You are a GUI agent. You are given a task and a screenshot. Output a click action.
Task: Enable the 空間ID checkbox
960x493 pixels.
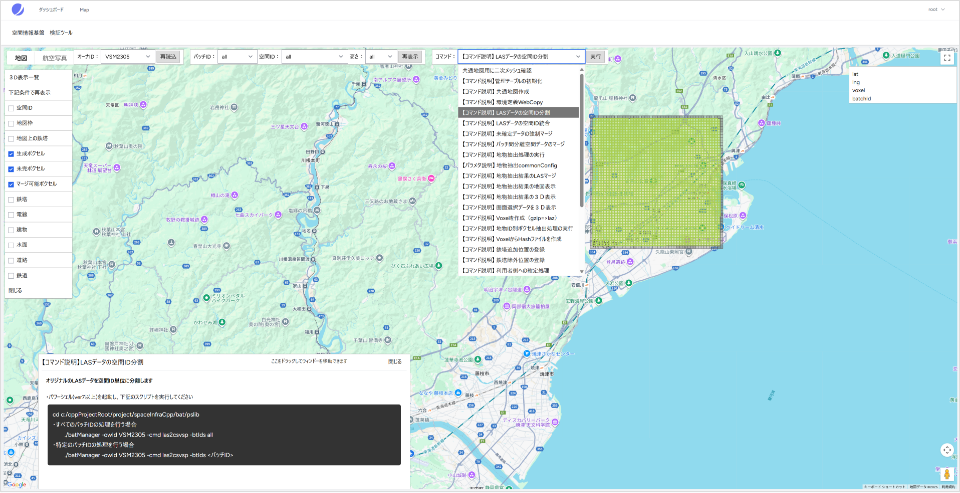click(x=11, y=107)
